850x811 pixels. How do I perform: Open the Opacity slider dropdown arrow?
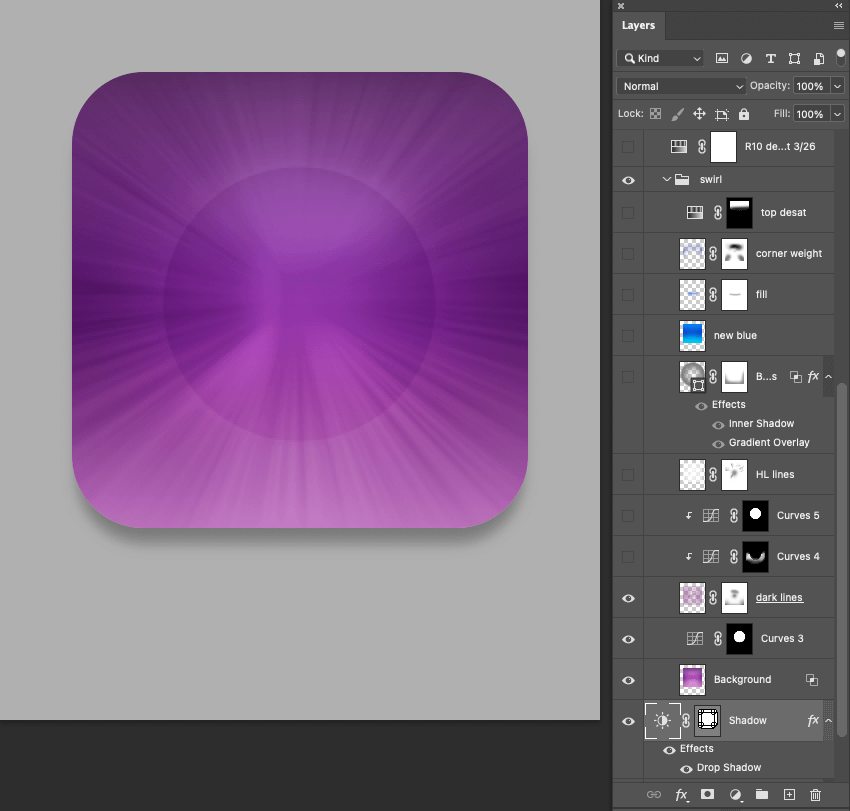point(837,86)
